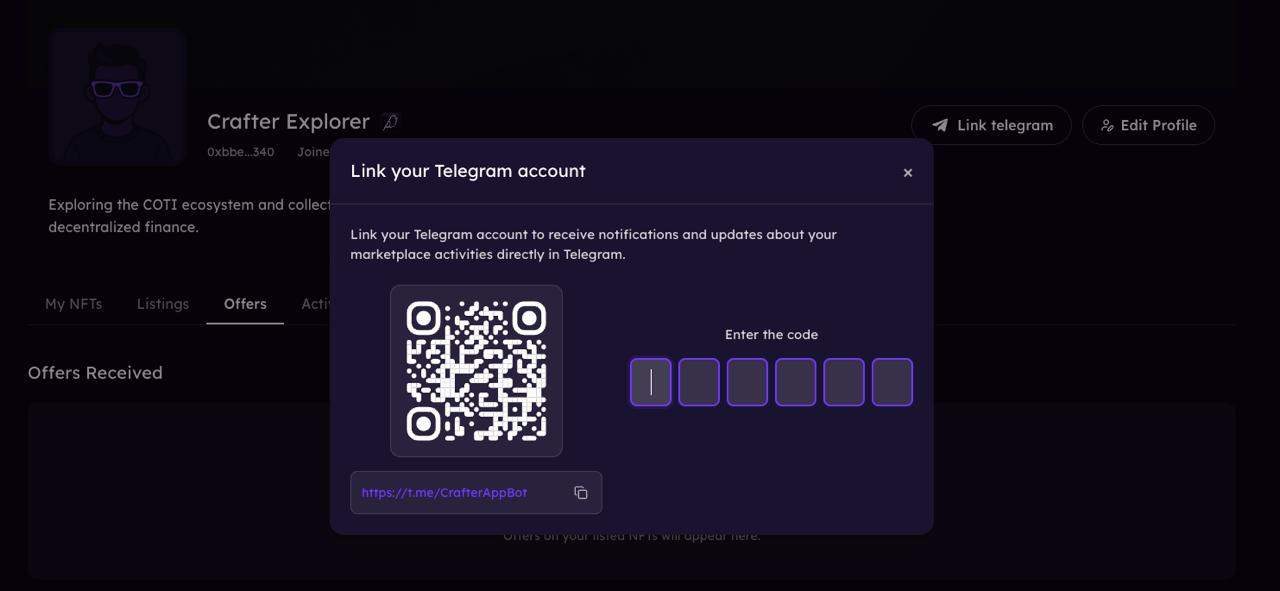Click the wallet address 0xbbe...340
This screenshot has height=591, width=1280.
(x=240, y=152)
